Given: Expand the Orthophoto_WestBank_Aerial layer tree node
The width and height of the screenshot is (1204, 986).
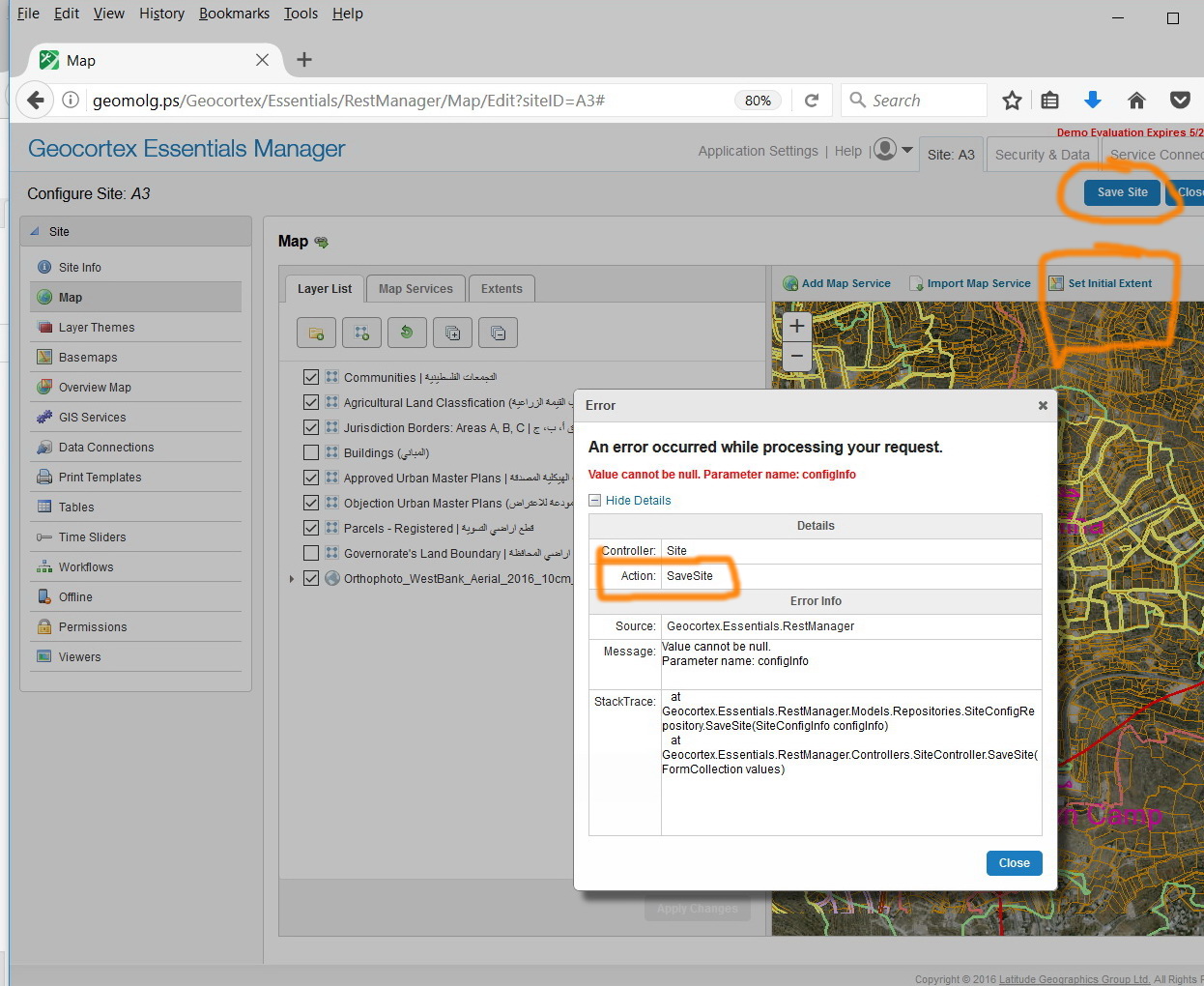Looking at the screenshot, I should [x=291, y=579].
